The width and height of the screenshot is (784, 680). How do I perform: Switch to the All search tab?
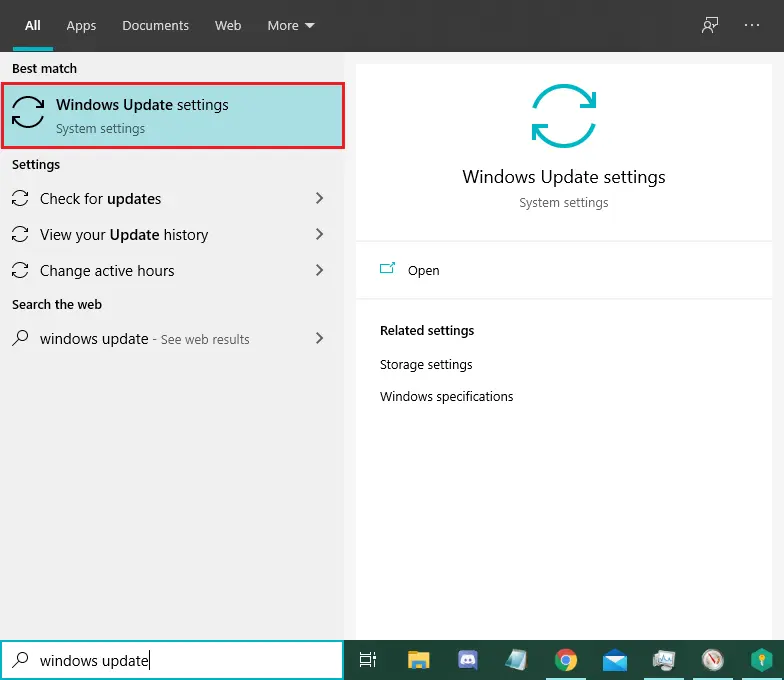coord(32,26)
